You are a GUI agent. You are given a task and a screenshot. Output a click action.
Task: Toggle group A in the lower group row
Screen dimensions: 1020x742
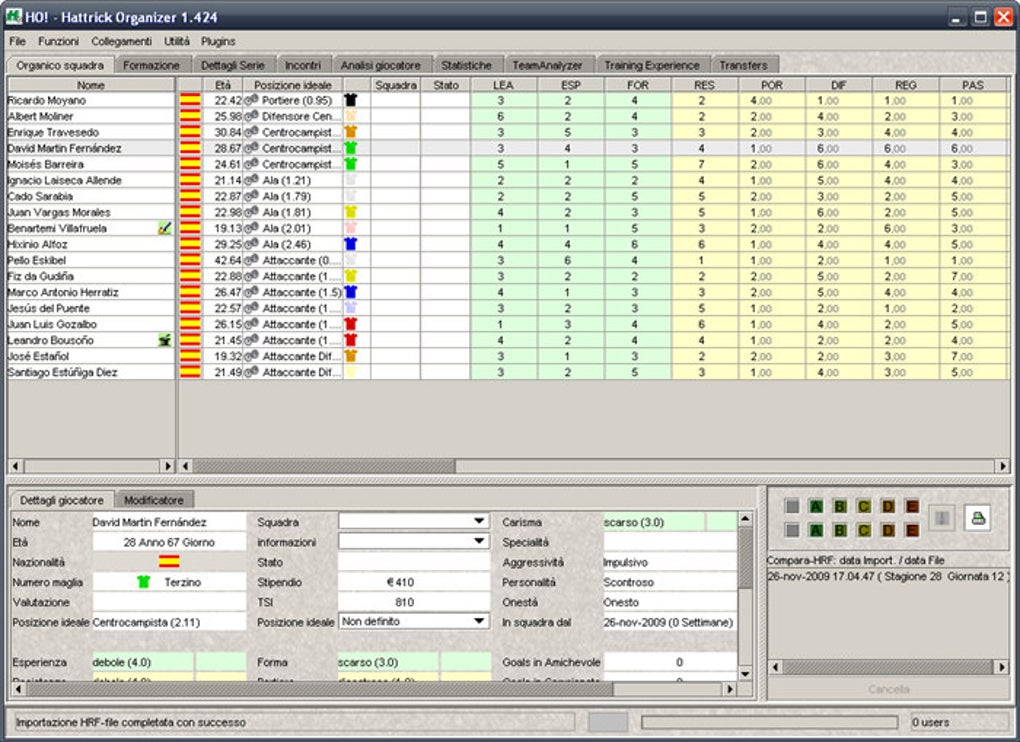click(816, 530)
